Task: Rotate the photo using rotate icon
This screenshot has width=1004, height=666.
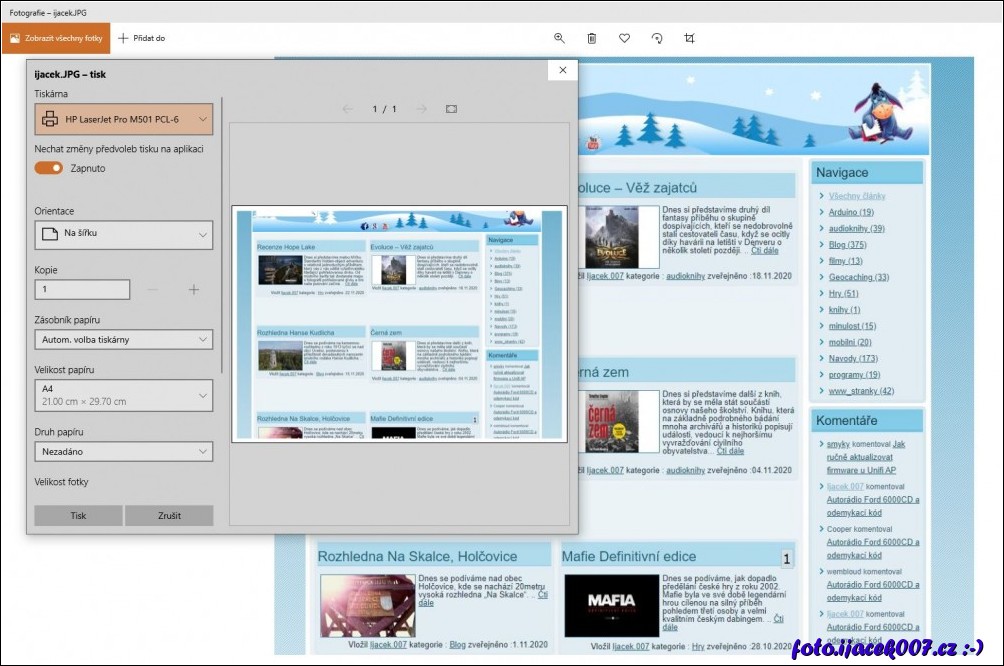Action: pos(657,38)
